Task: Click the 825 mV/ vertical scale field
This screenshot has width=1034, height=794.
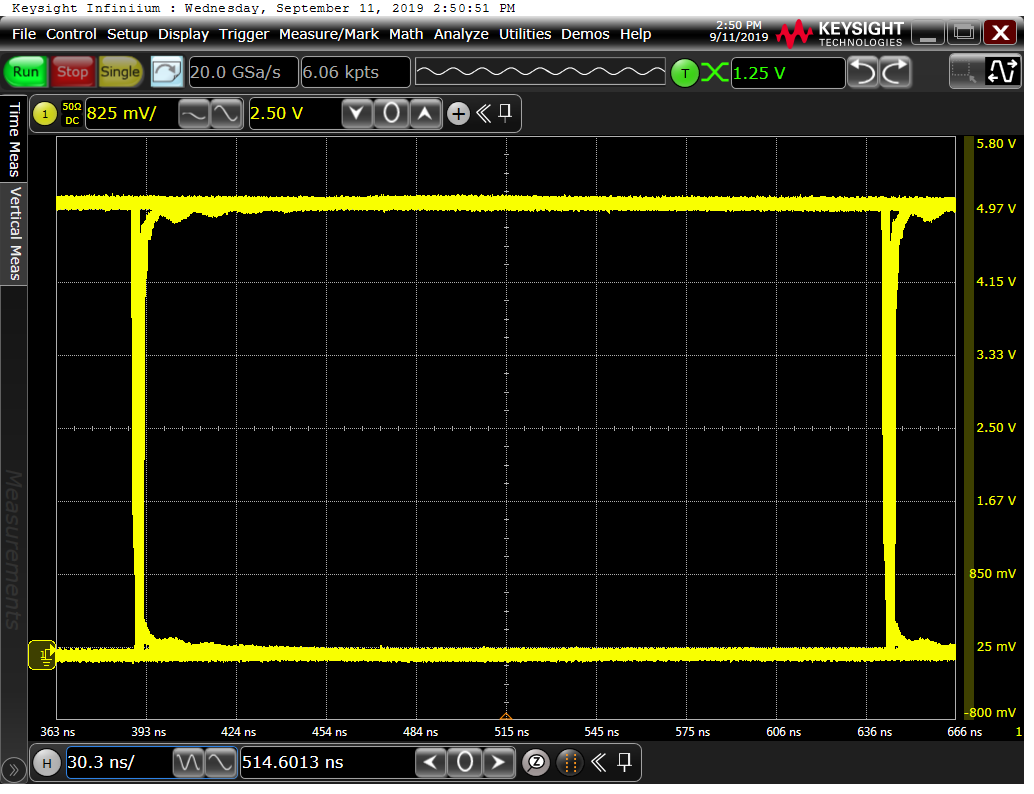Action: [131, 114]
